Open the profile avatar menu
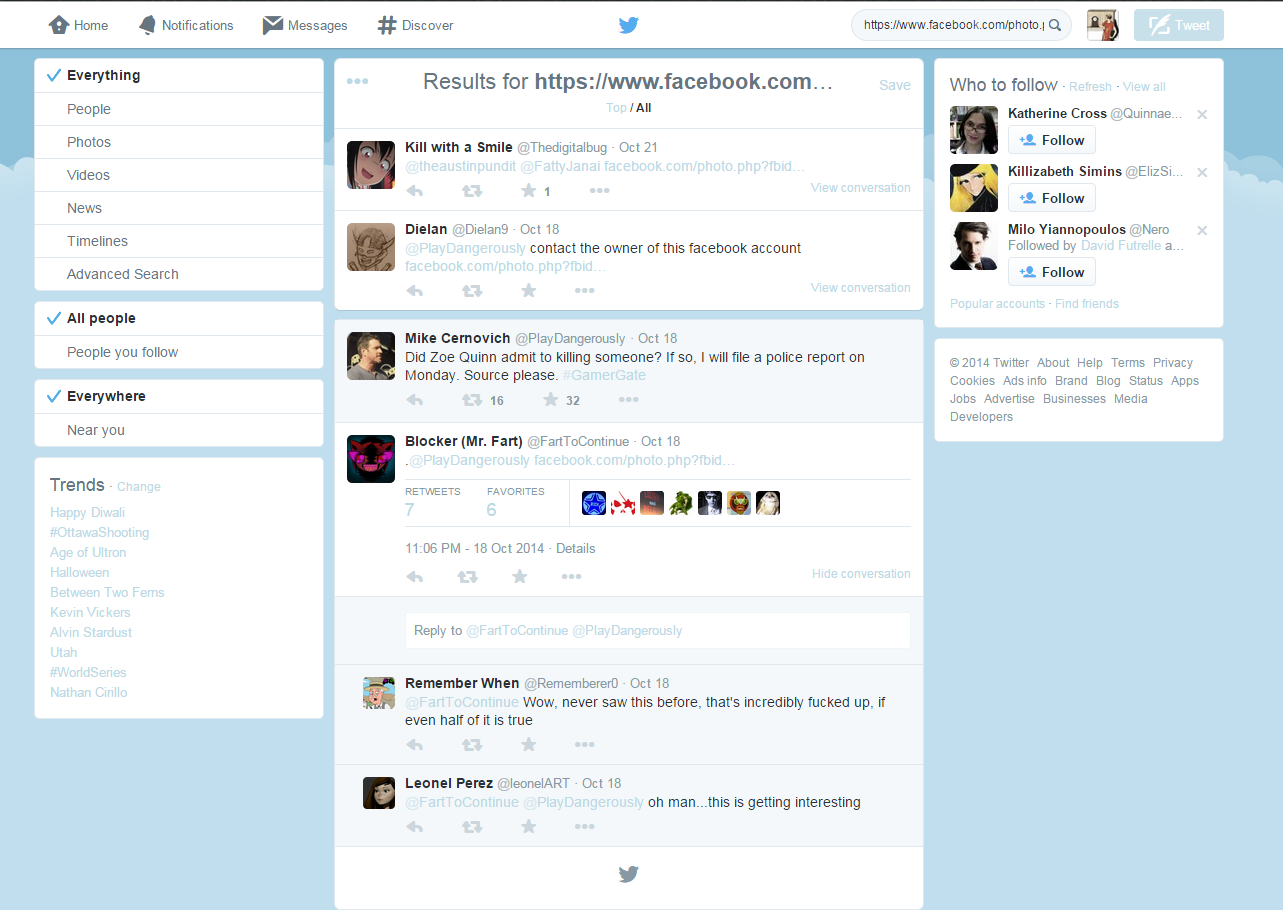The width and height of the screenshot is (1283, 910). [x=1102, y=25]
